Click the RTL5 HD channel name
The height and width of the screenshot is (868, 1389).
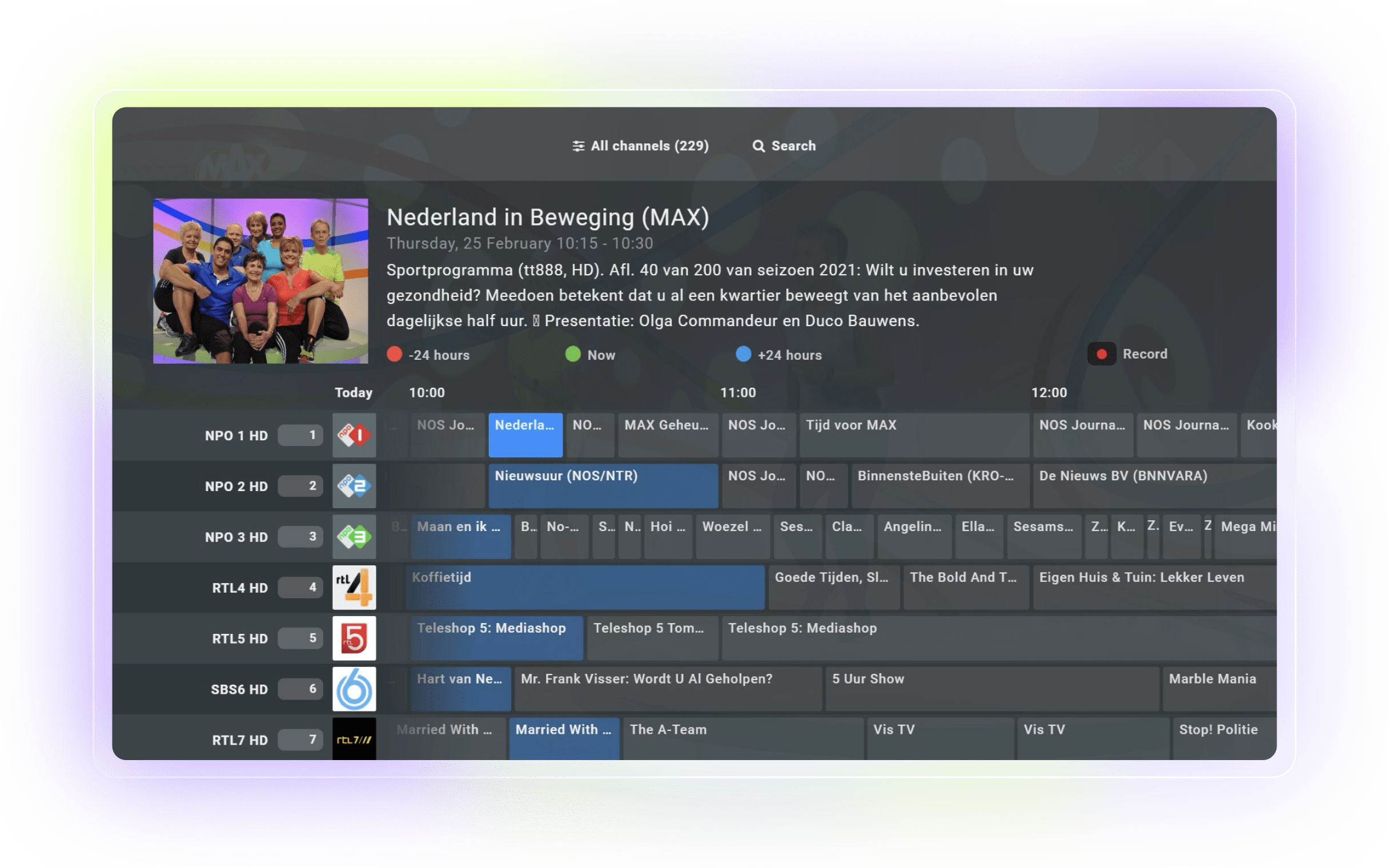(x=240, y=638)
